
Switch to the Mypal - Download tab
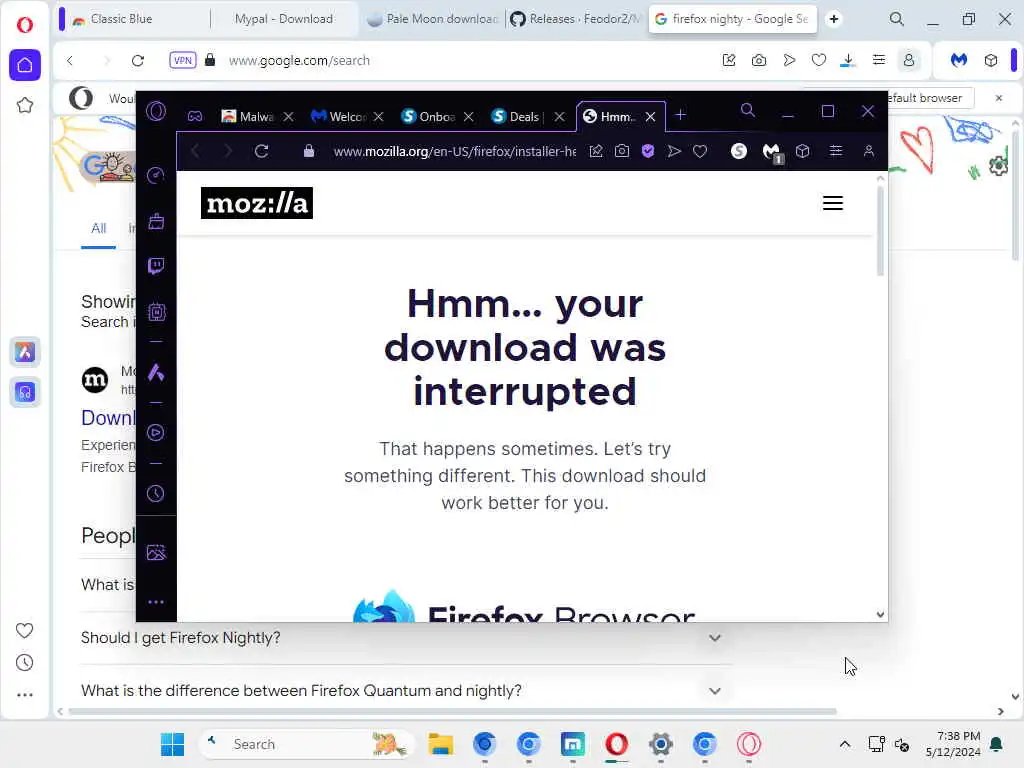tap(284, 19)
